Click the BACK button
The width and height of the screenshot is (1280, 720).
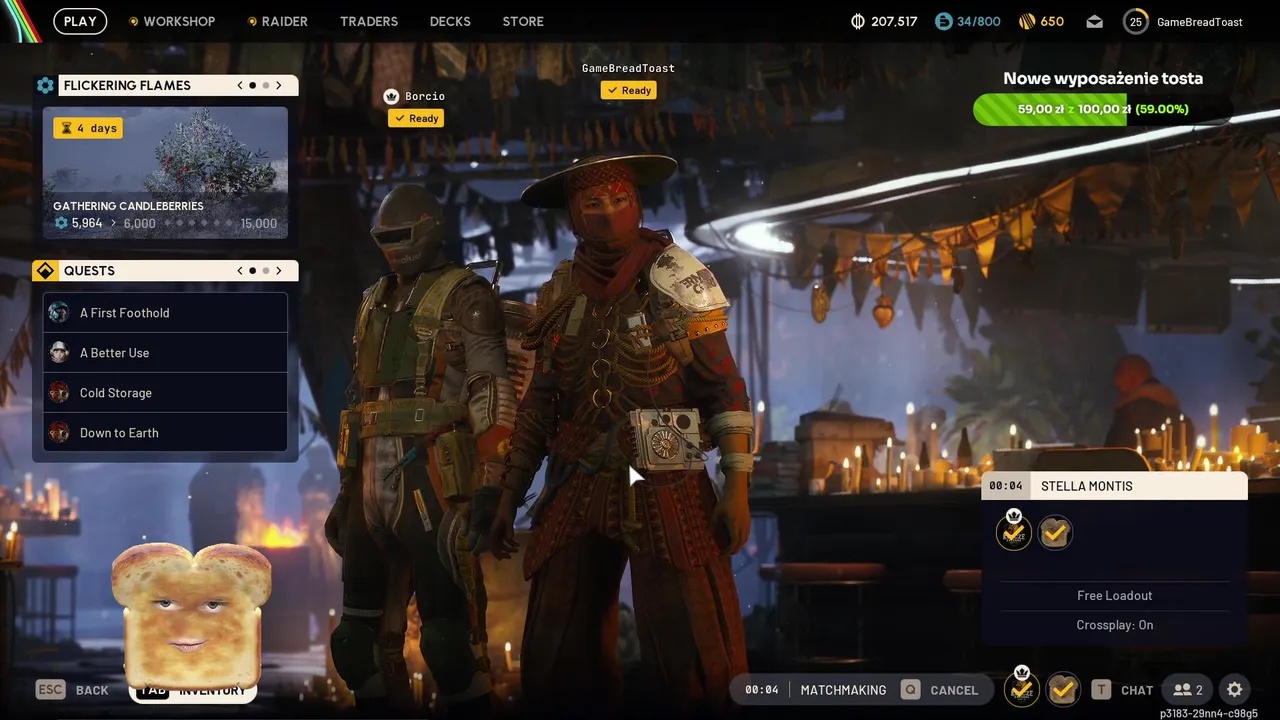pos(73,690)
